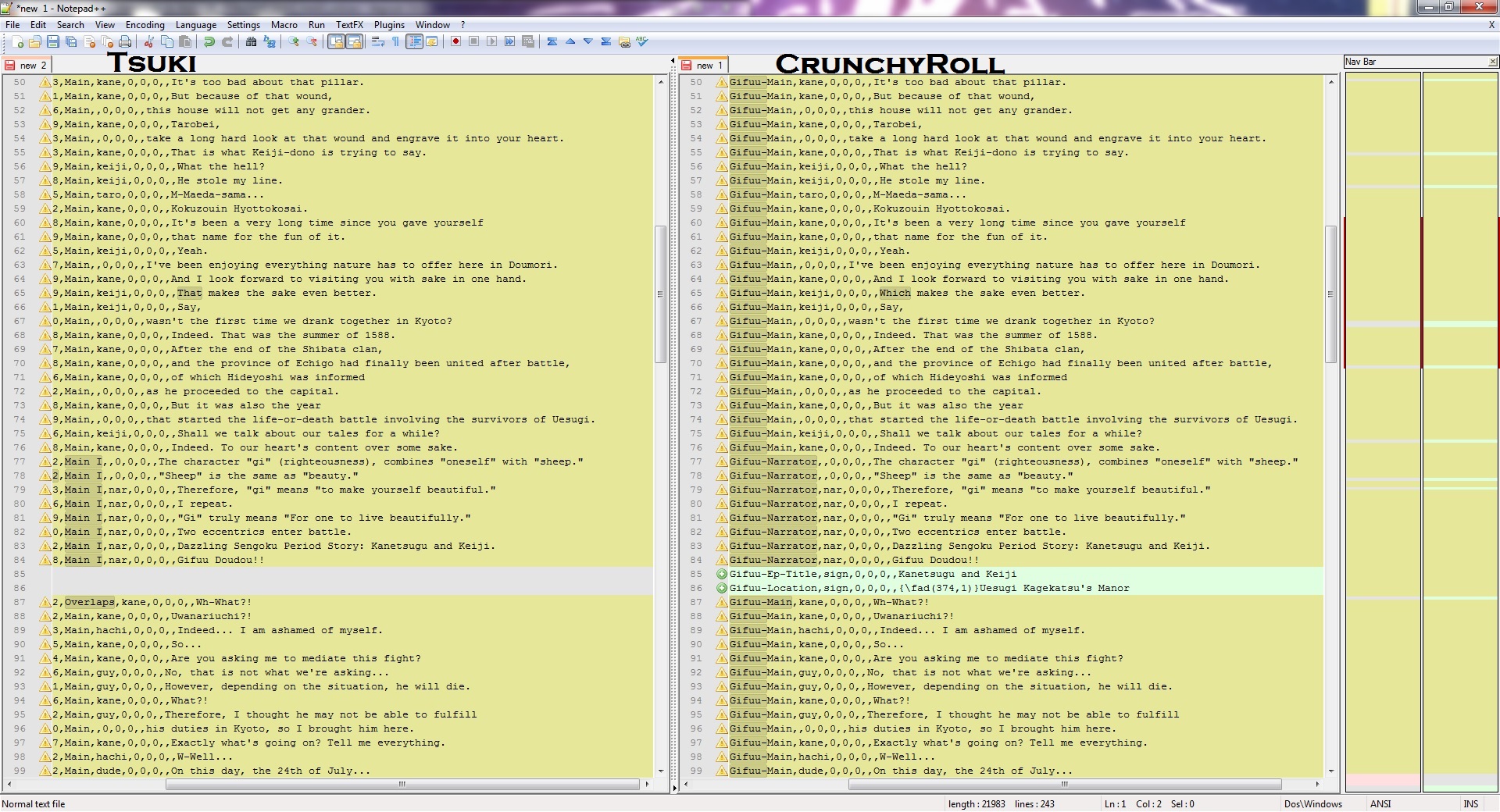Open the Macro menu
This screenshot has height=812, width=1500.
coord(284,25)
